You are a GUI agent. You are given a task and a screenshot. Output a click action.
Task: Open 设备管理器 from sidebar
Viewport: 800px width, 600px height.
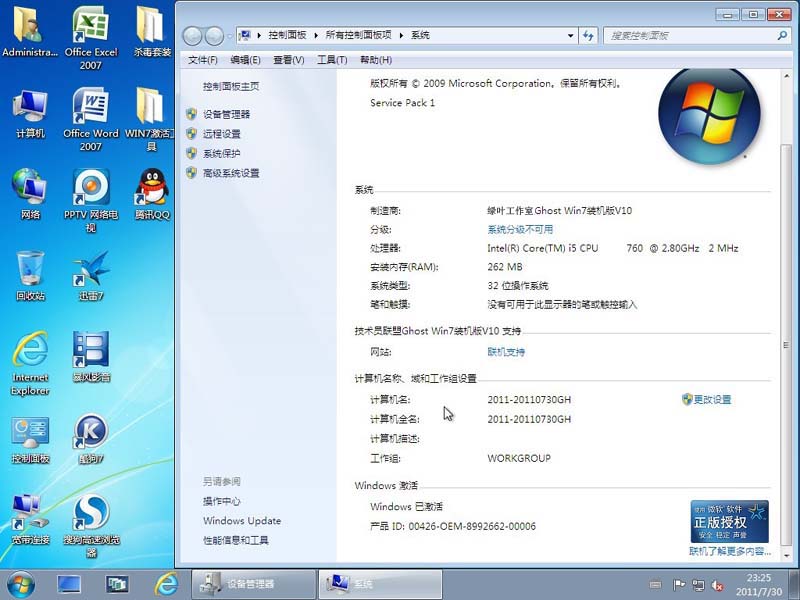(x=226, y=114)
